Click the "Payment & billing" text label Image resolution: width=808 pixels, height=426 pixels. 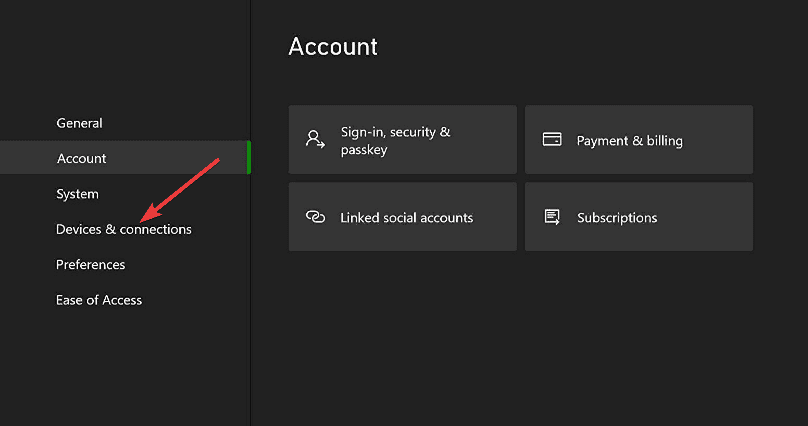629,141
